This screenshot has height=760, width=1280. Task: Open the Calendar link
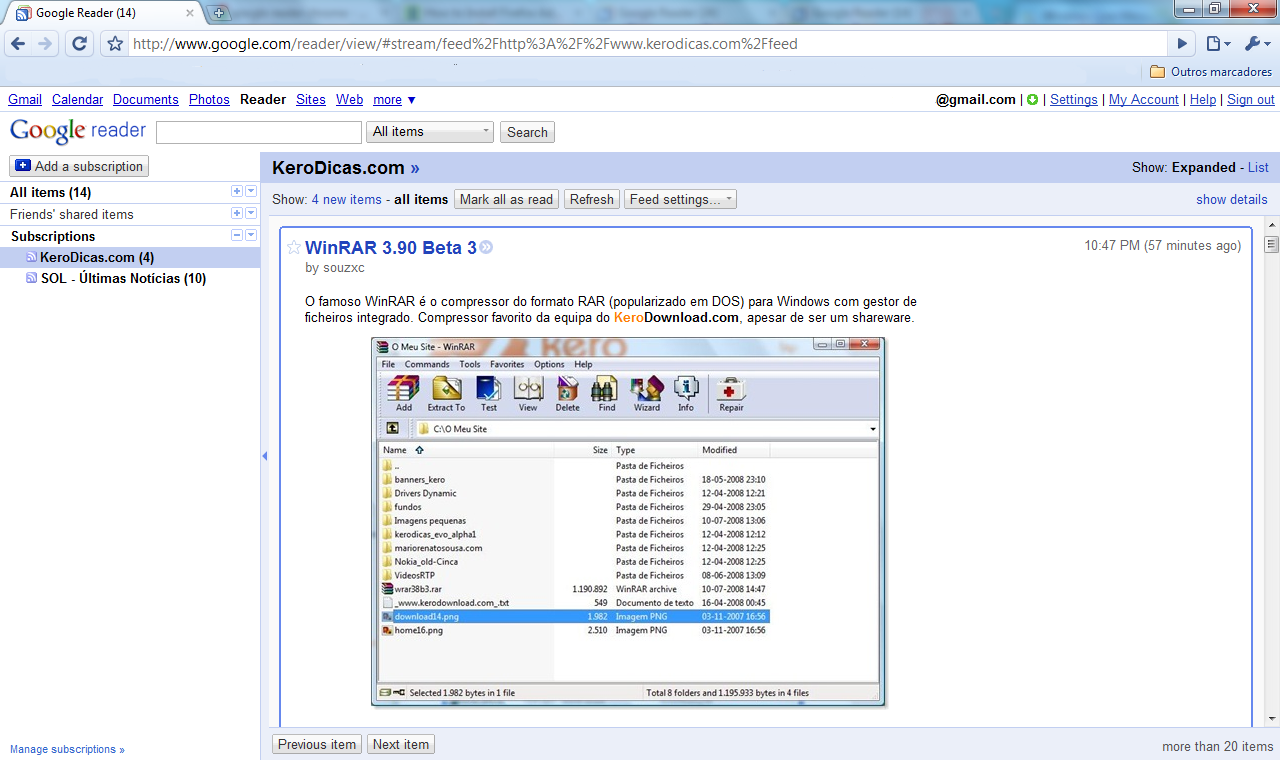point(77,100)
